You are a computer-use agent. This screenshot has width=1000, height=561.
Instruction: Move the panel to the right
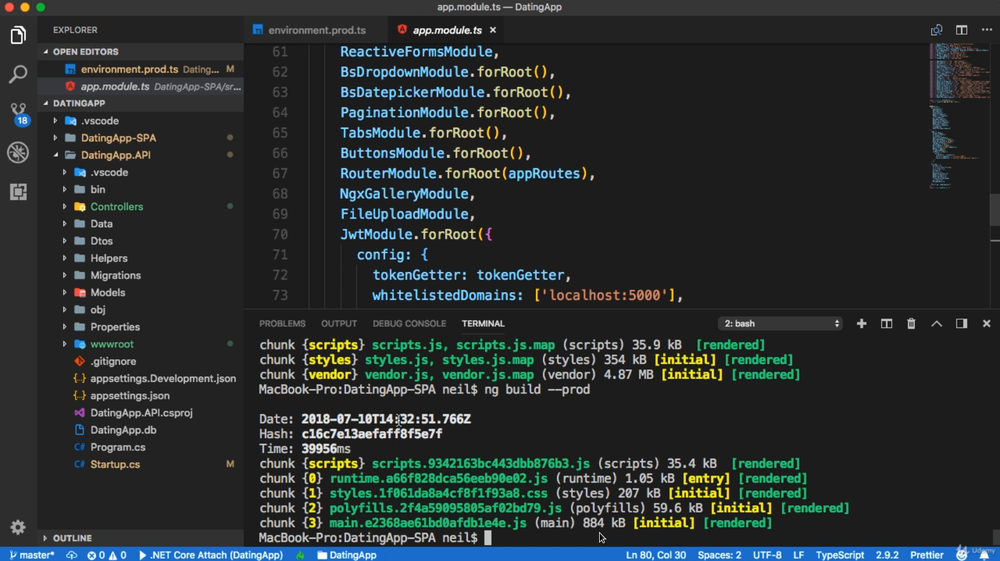(962, 324)
